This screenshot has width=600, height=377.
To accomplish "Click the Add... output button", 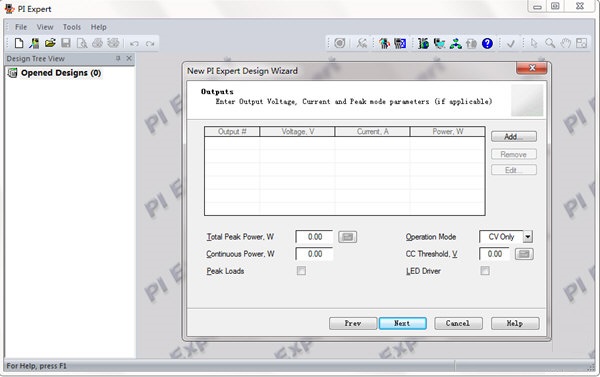I will [x=514, y=137].
